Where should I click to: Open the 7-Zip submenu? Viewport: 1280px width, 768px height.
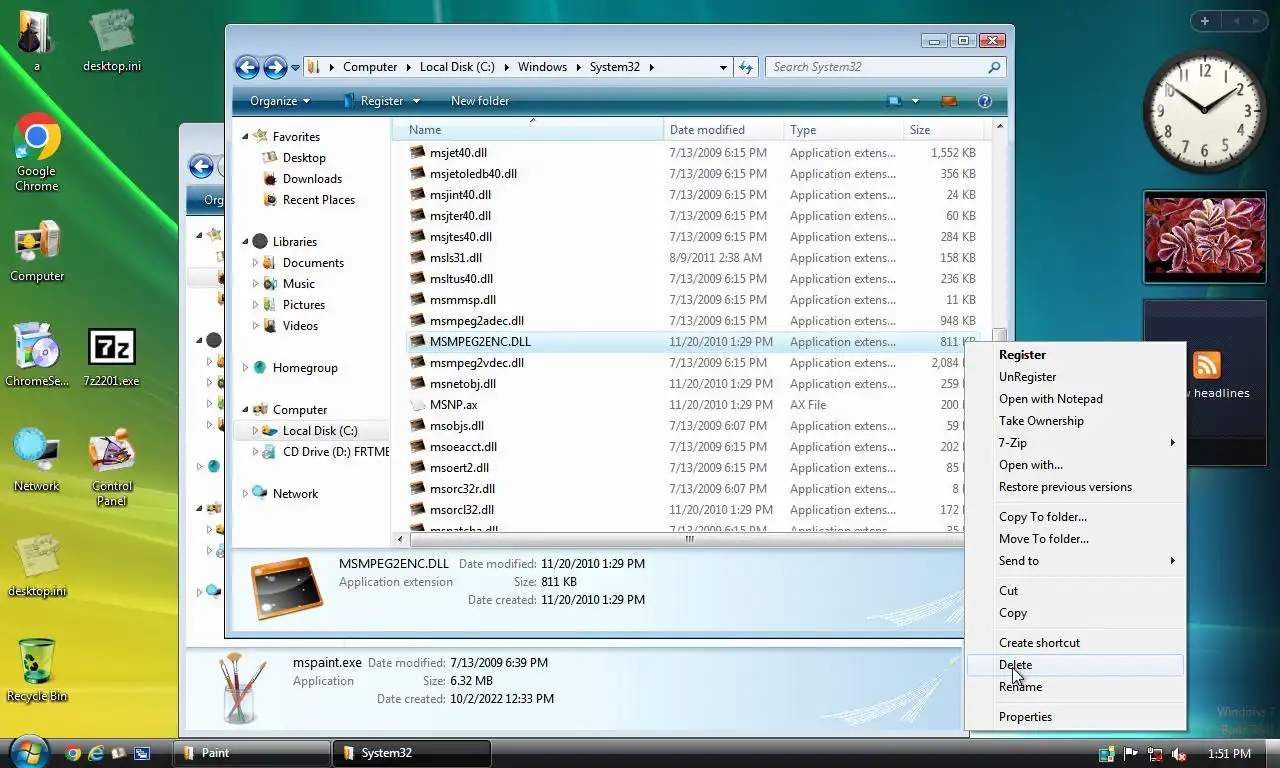tap(1075, 443)
